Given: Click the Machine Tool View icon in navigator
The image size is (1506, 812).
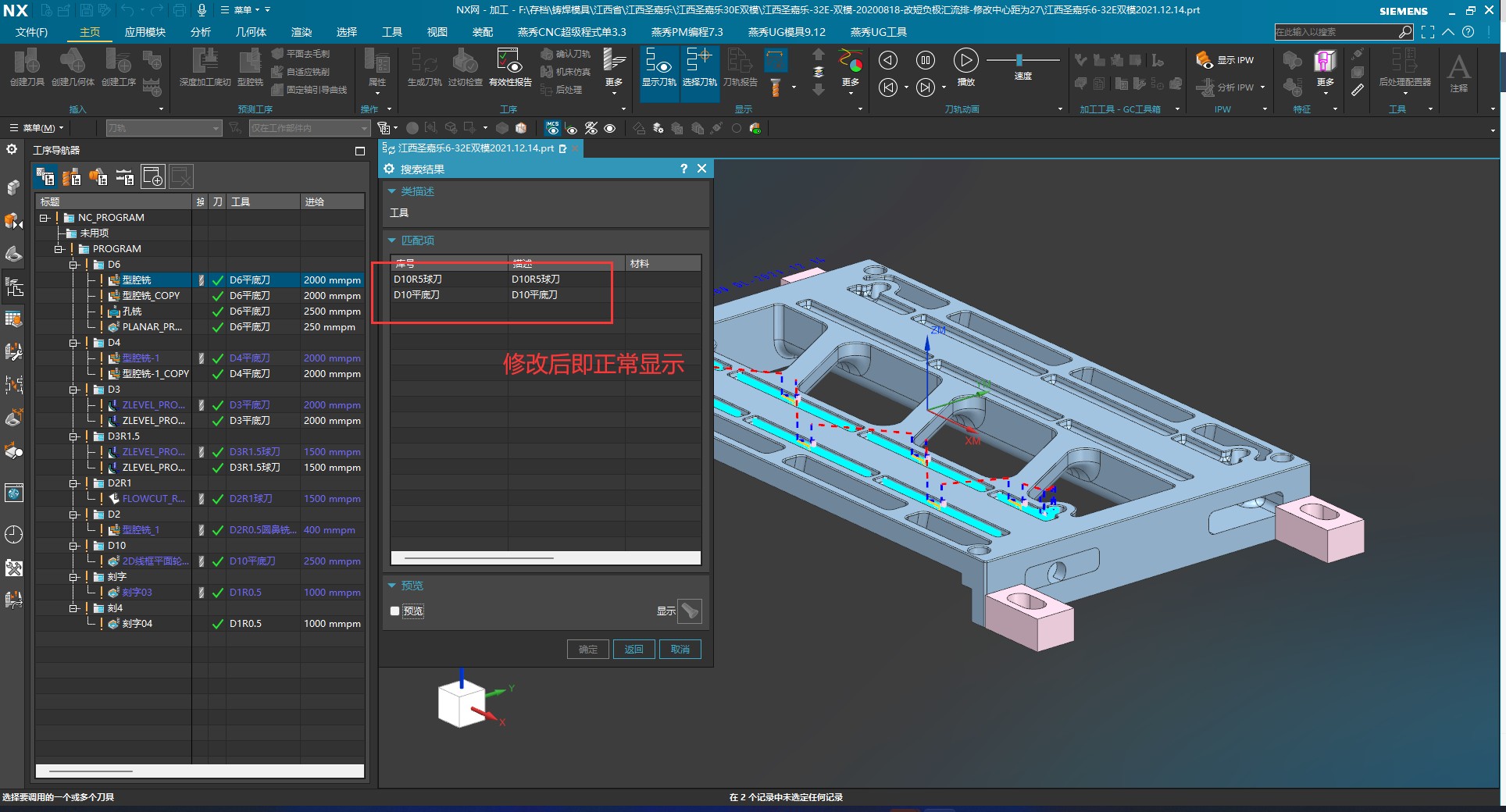Looking at the screenshot, I should (x=72, y=177).
